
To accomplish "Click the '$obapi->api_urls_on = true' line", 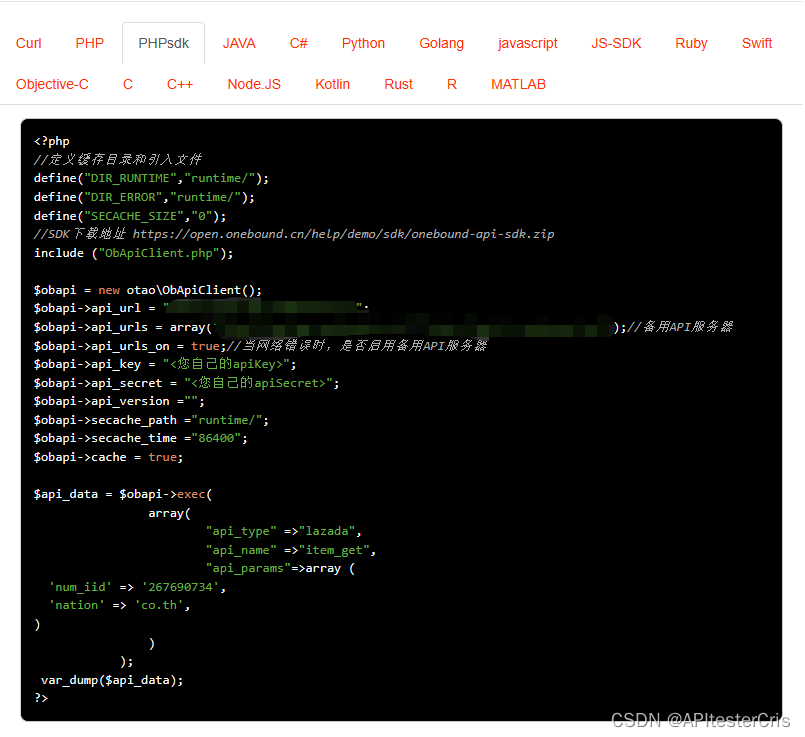I will (260, 346).
